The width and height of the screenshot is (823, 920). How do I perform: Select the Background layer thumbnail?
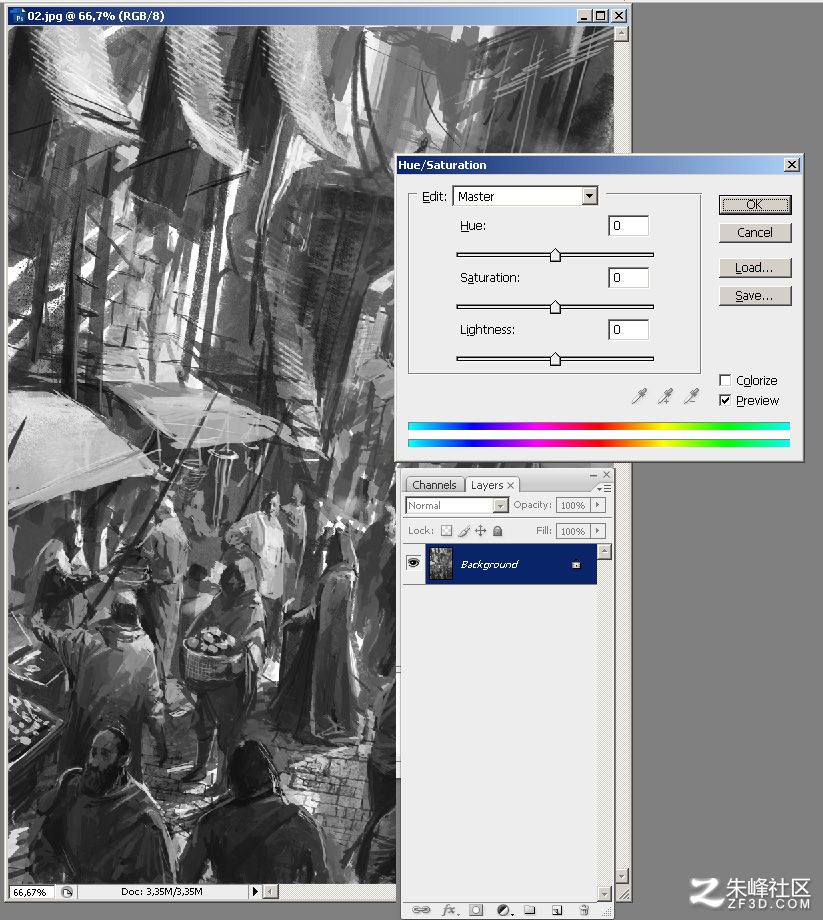point(441,564)
